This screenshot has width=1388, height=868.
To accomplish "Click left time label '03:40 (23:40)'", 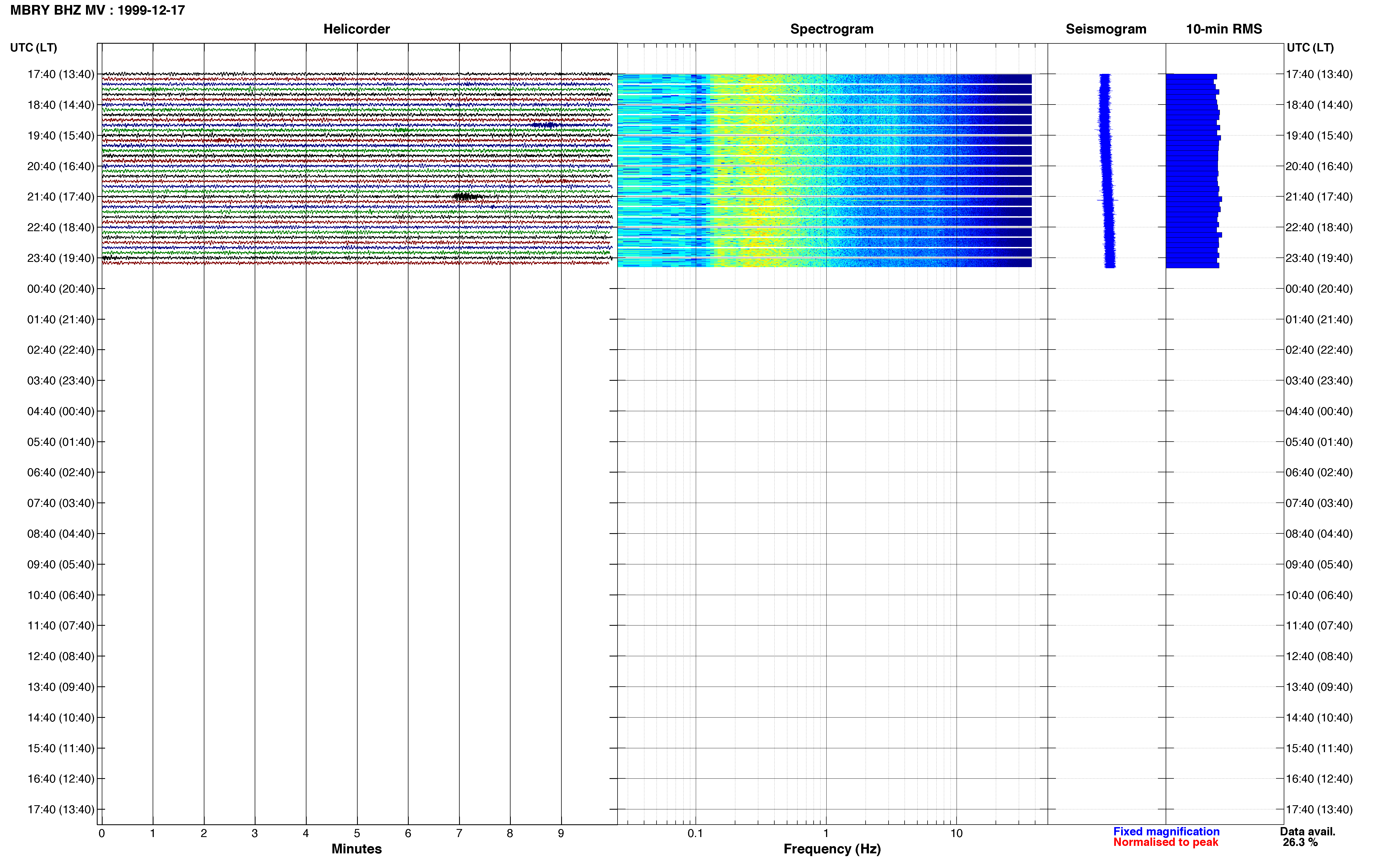I will (61, 380).
